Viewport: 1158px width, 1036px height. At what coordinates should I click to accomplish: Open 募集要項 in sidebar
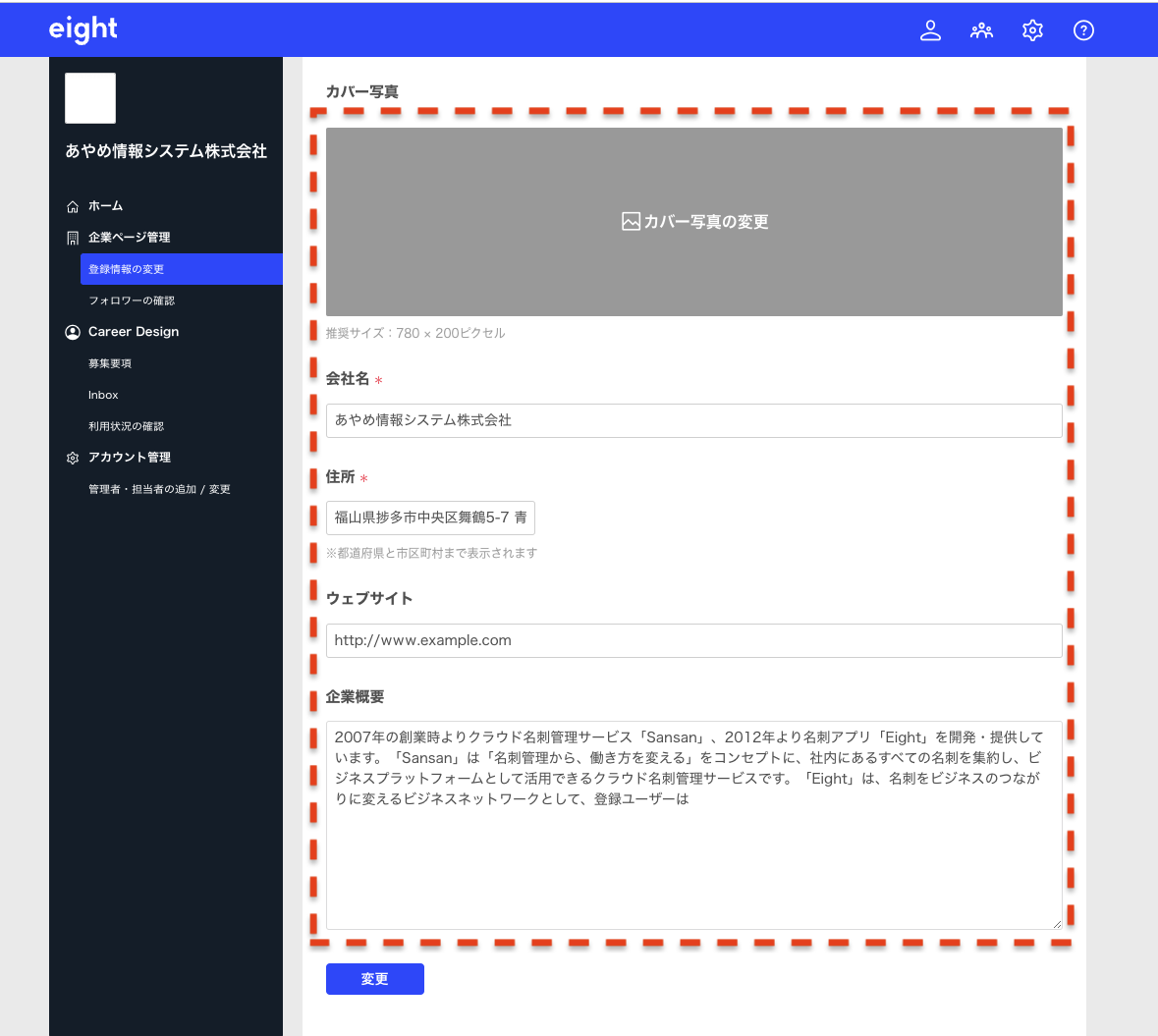point(110,363)
